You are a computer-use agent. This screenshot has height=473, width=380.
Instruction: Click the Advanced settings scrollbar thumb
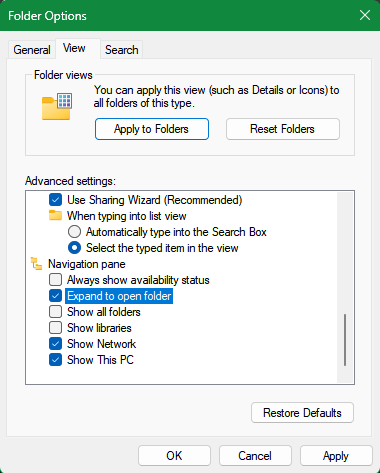[x=345, y=340]
